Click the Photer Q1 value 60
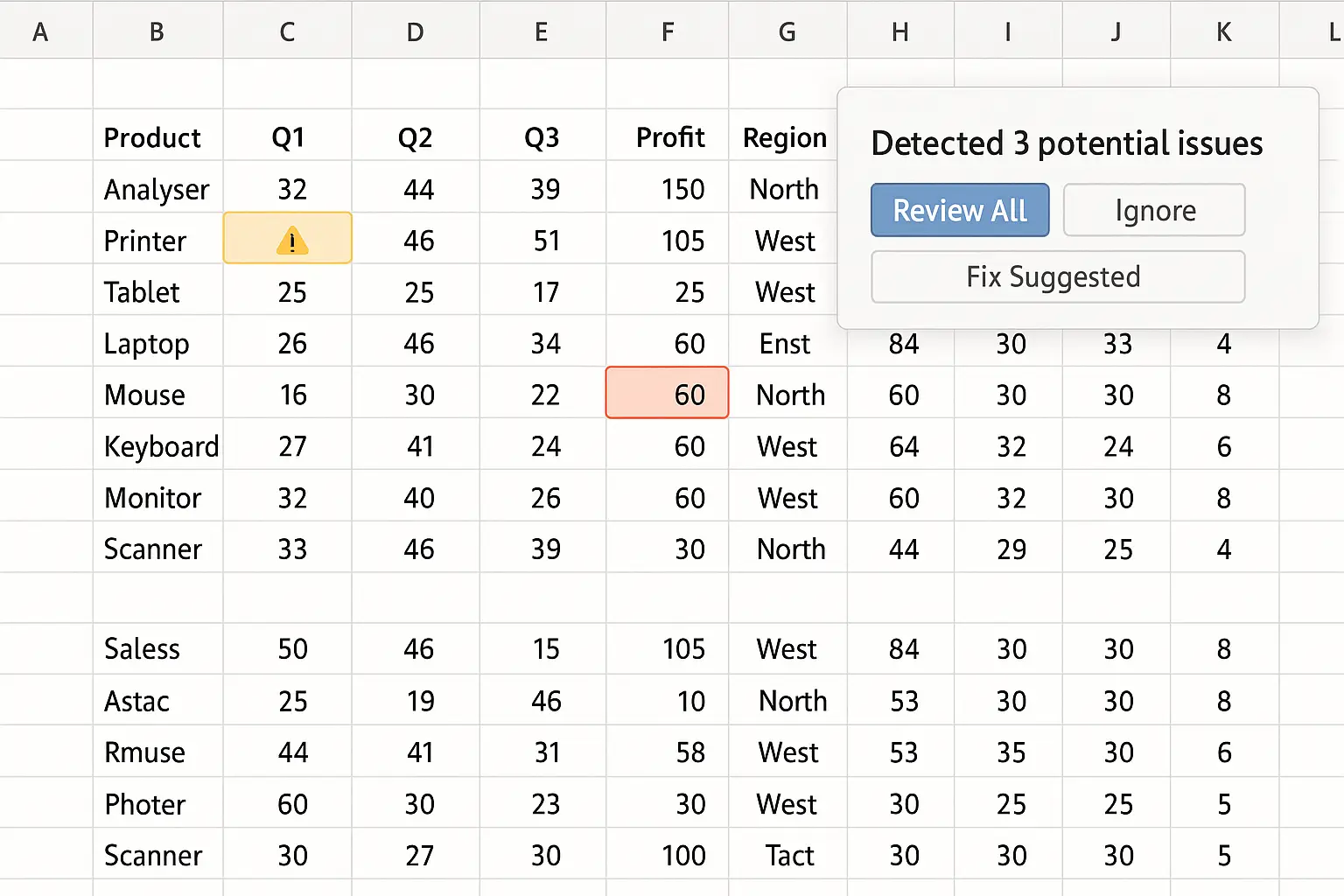 [x=292, y=803]
